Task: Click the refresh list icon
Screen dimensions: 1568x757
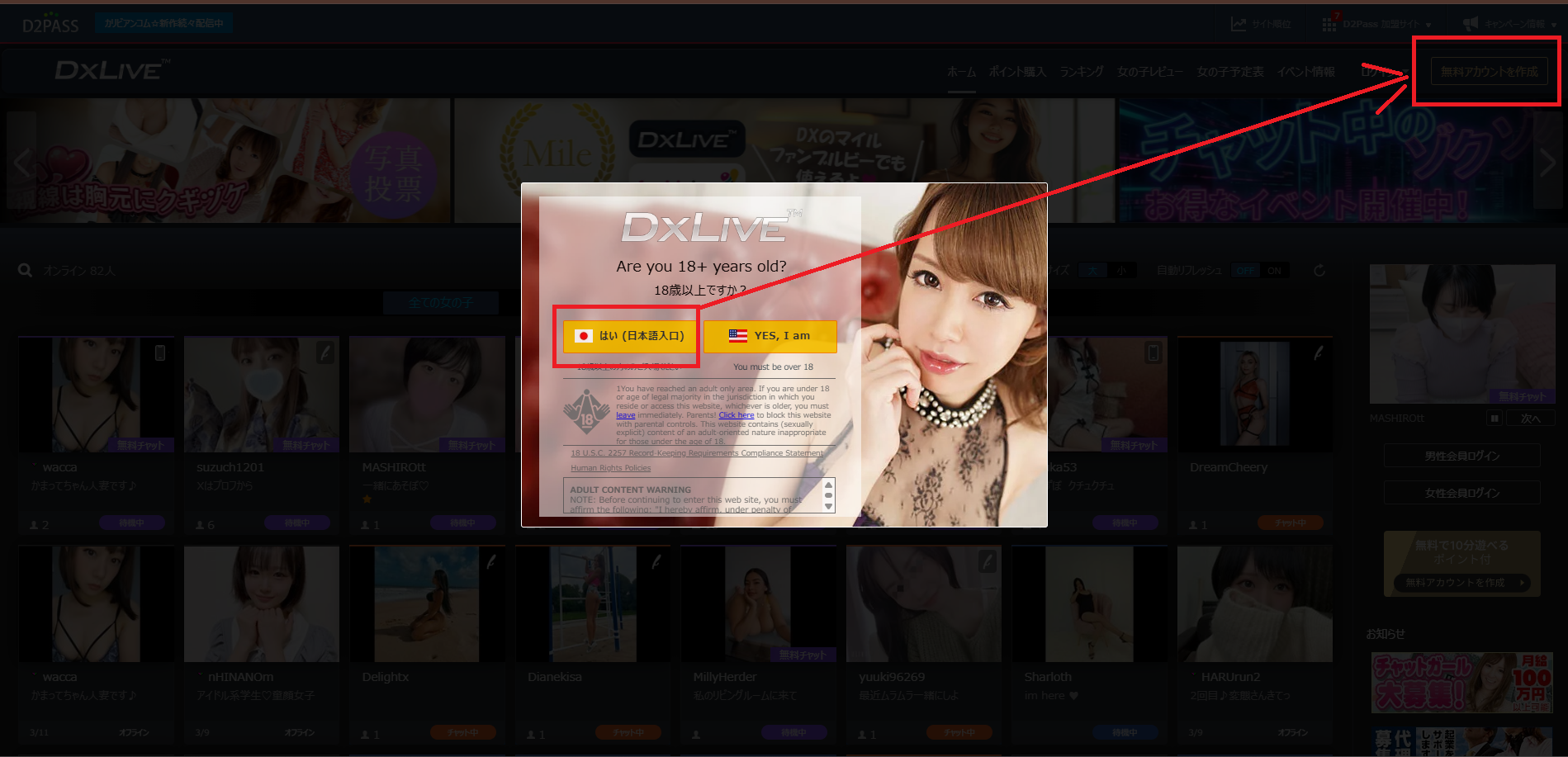Action: click(1319, 271)
